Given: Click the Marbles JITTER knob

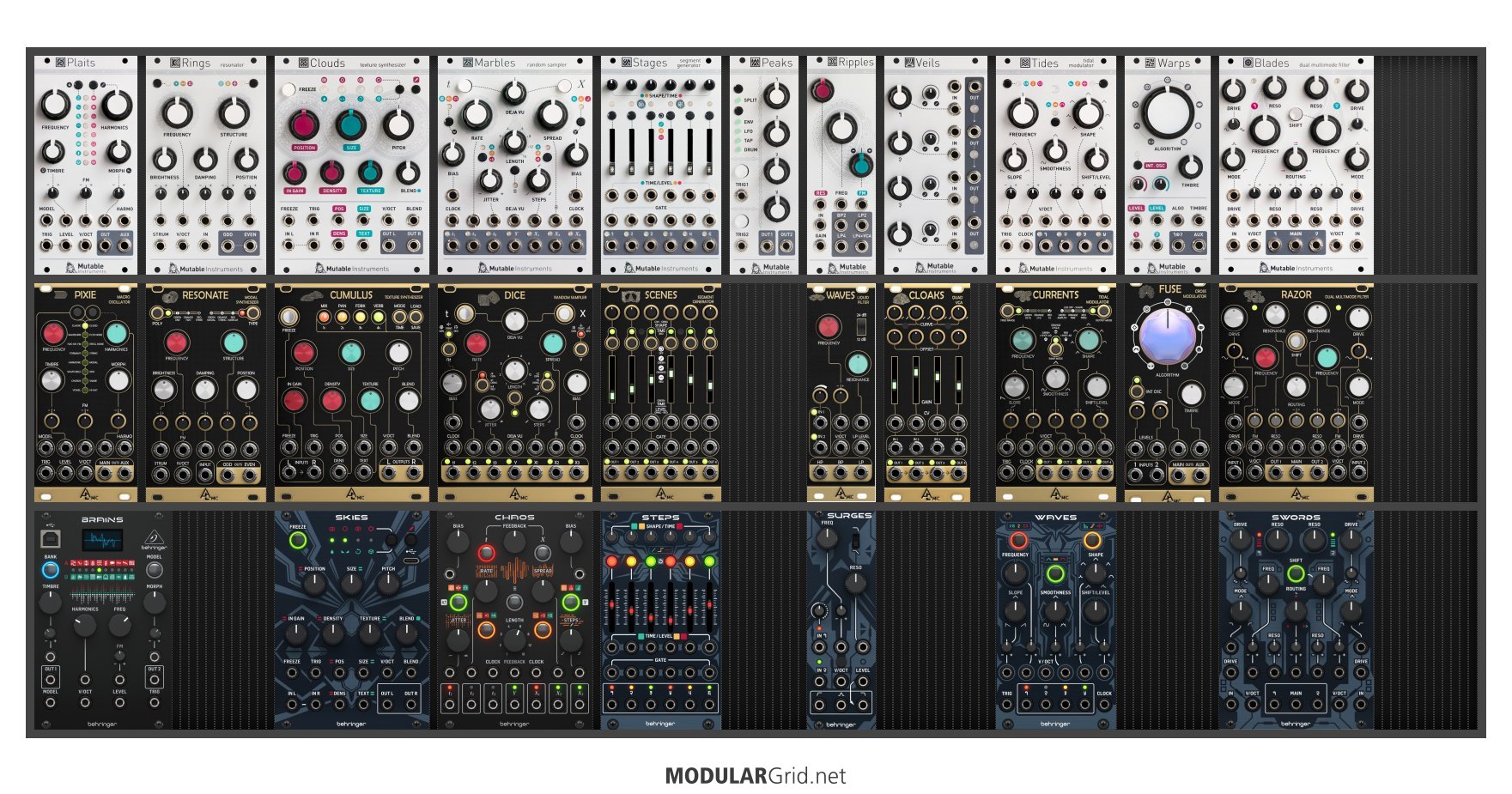Looking at the screenshot, I should coord(490,180).
